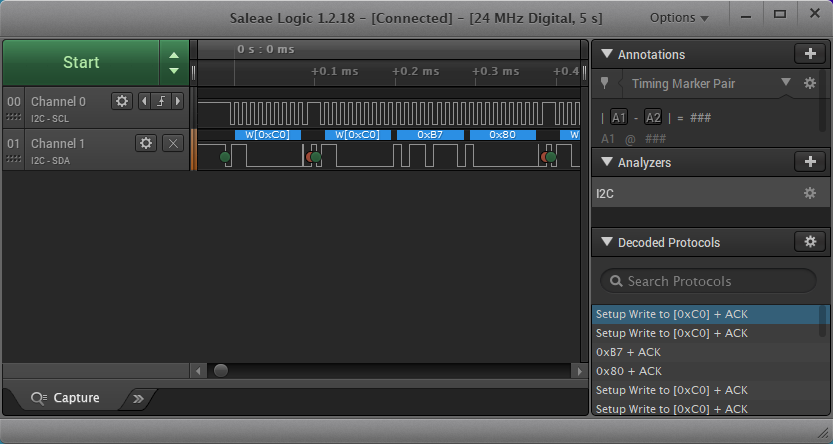This screenshot has height=444, width=833.
Task: Click the Channel 1 drag handle
Action: tap(13, 158)
